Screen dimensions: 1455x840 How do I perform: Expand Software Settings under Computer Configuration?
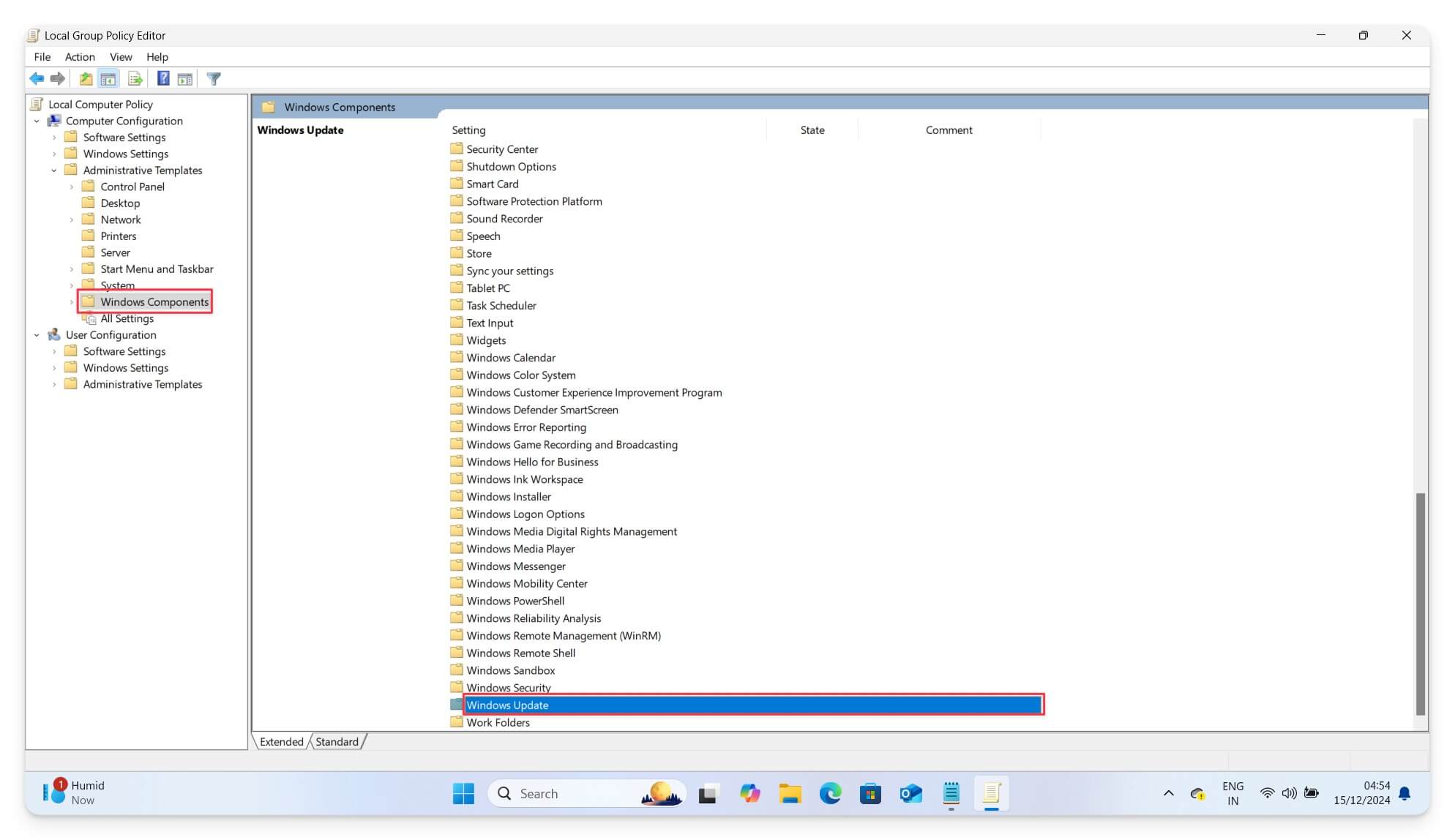click(54, 137)
